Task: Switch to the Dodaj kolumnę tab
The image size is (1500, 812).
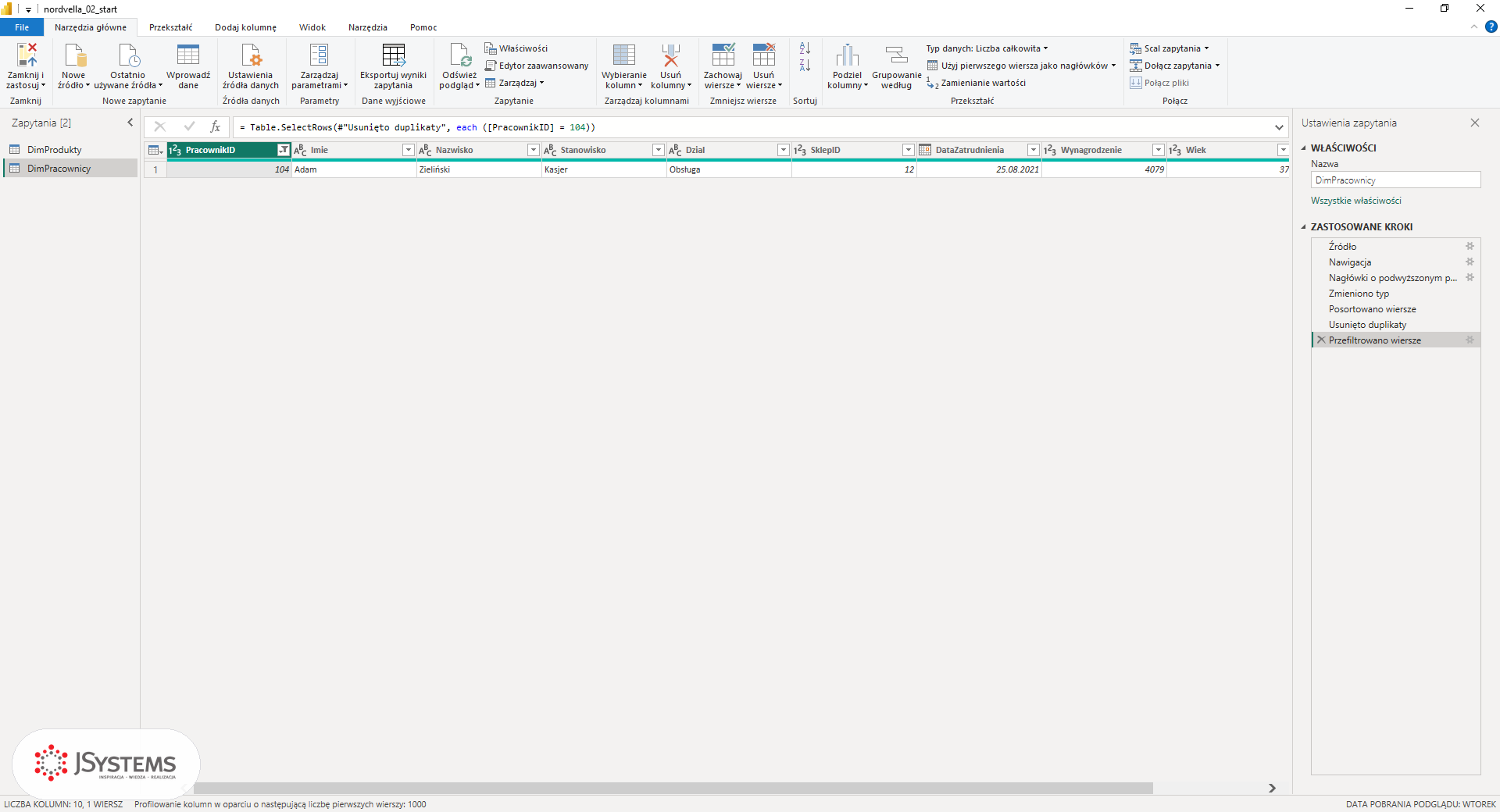Action: point(245,27)
